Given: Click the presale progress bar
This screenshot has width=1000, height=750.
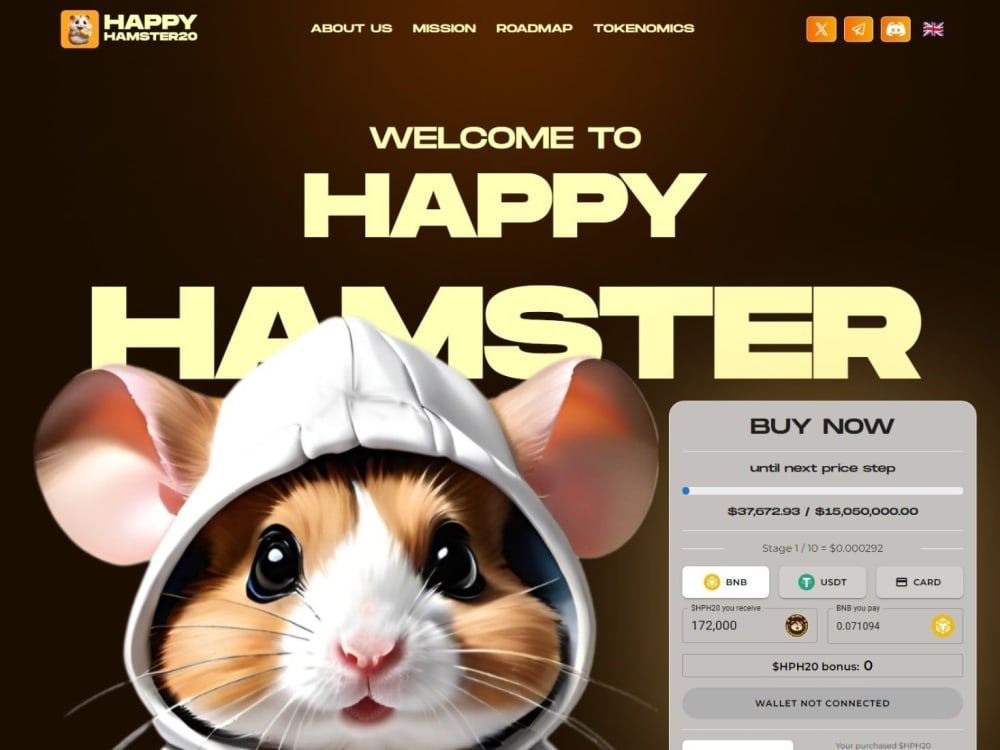Looking at the screenshot, I should tap(823, 490).
